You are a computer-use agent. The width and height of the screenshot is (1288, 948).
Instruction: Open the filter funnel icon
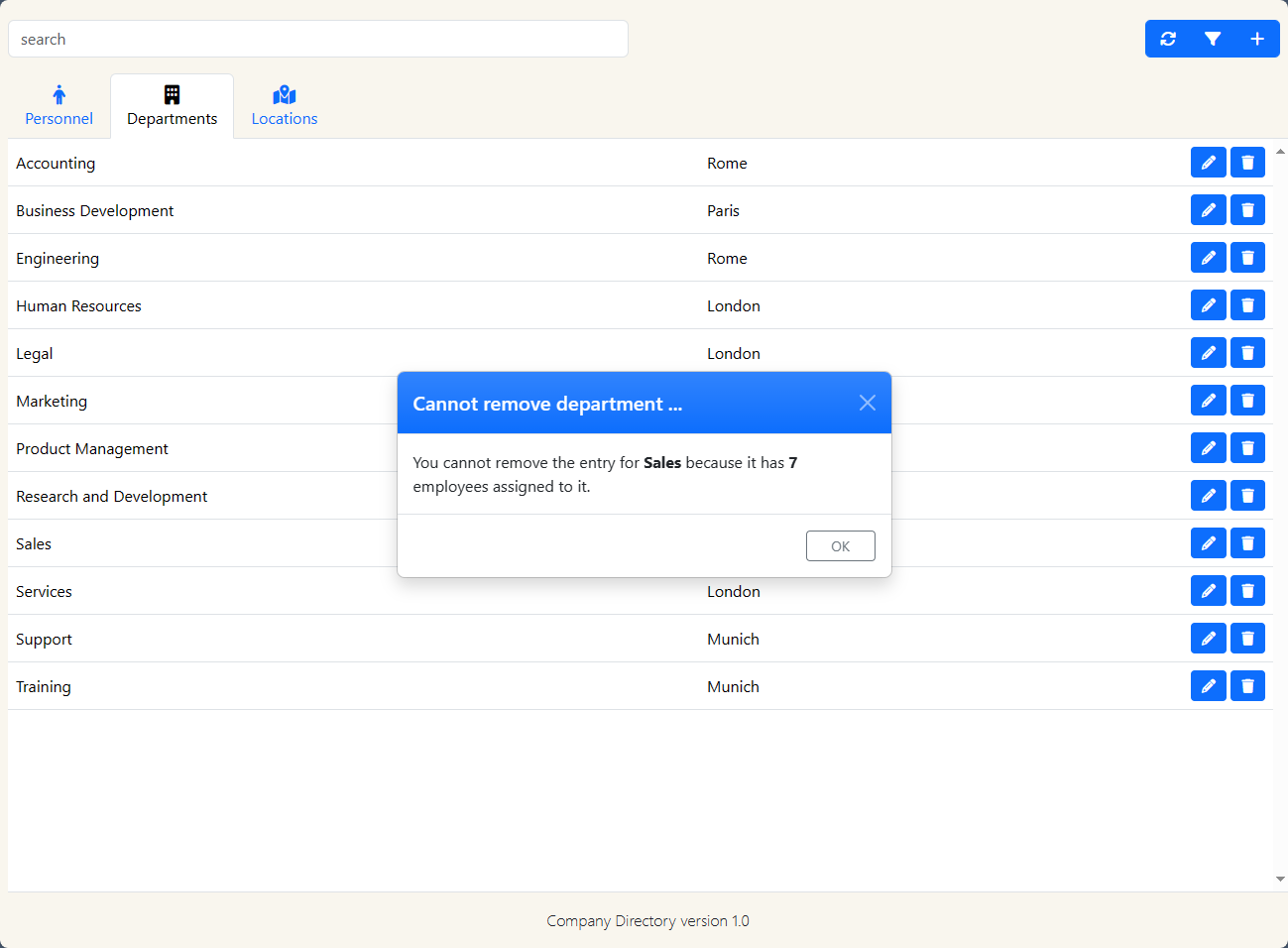coord(1213,39)
